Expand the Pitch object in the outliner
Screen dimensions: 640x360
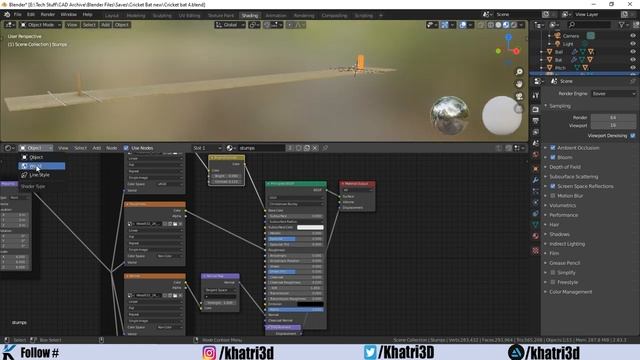click(x=542, y=68)
